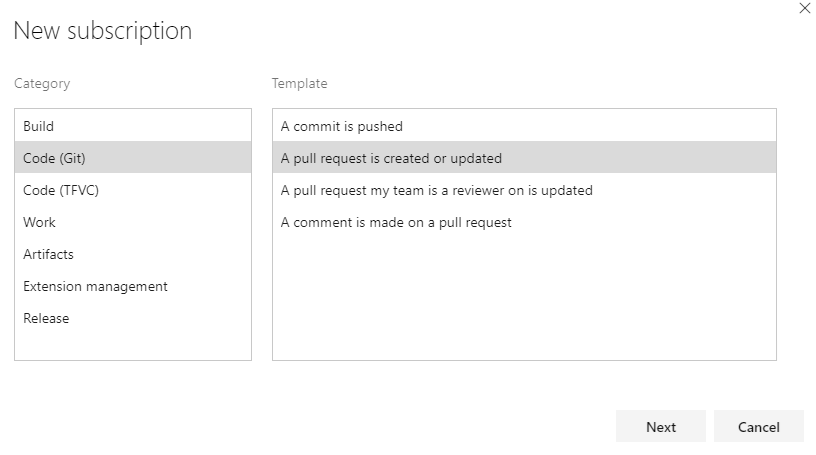Screen dimensions: 816x455
Task: Click blank area inside the Template list
Action: pyautogui.click(x=524, y=300)
